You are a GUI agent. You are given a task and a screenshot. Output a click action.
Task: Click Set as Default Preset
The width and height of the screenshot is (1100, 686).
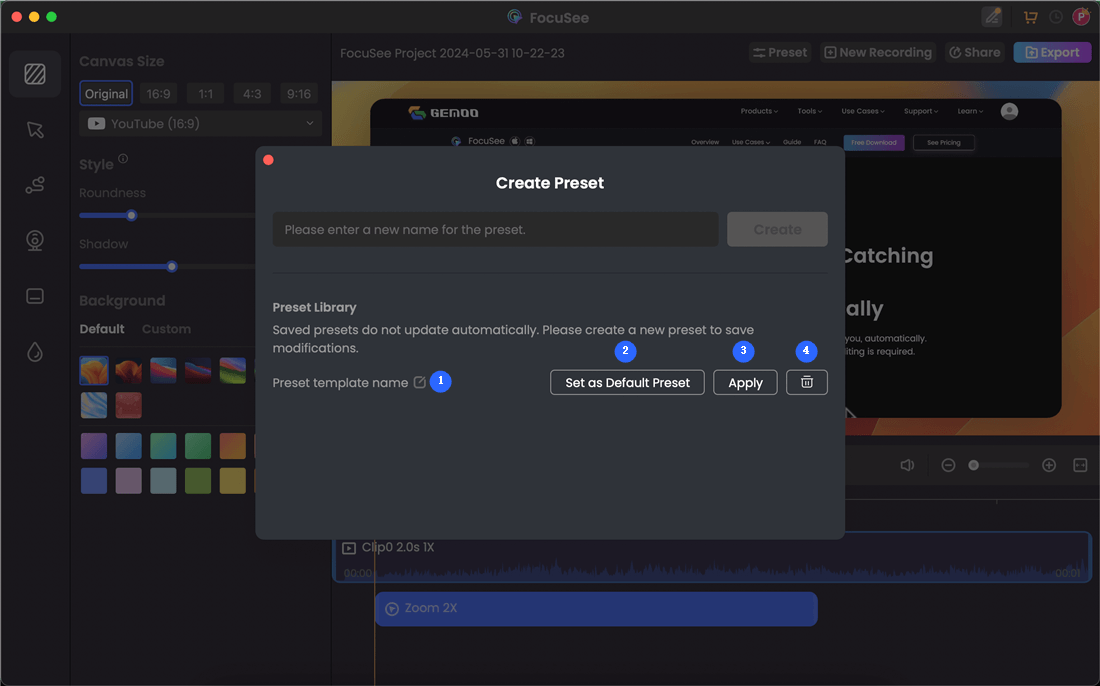(x=627, y=382)
